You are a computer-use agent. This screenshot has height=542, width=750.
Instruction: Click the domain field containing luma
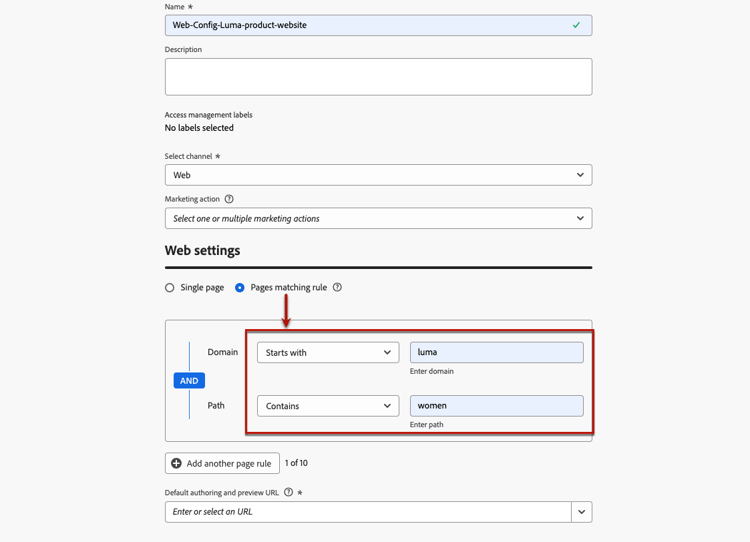[x=496, y=352]
